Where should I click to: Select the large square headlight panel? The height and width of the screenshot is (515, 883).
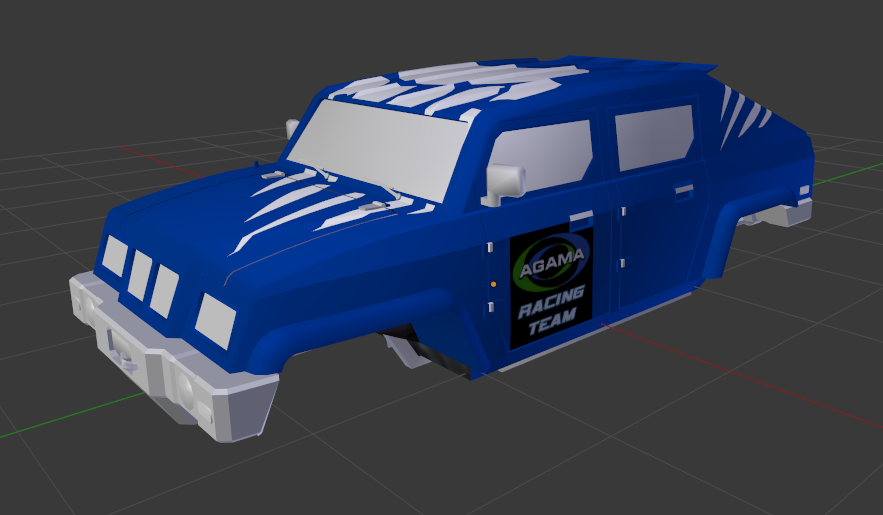tap(215, 321)
